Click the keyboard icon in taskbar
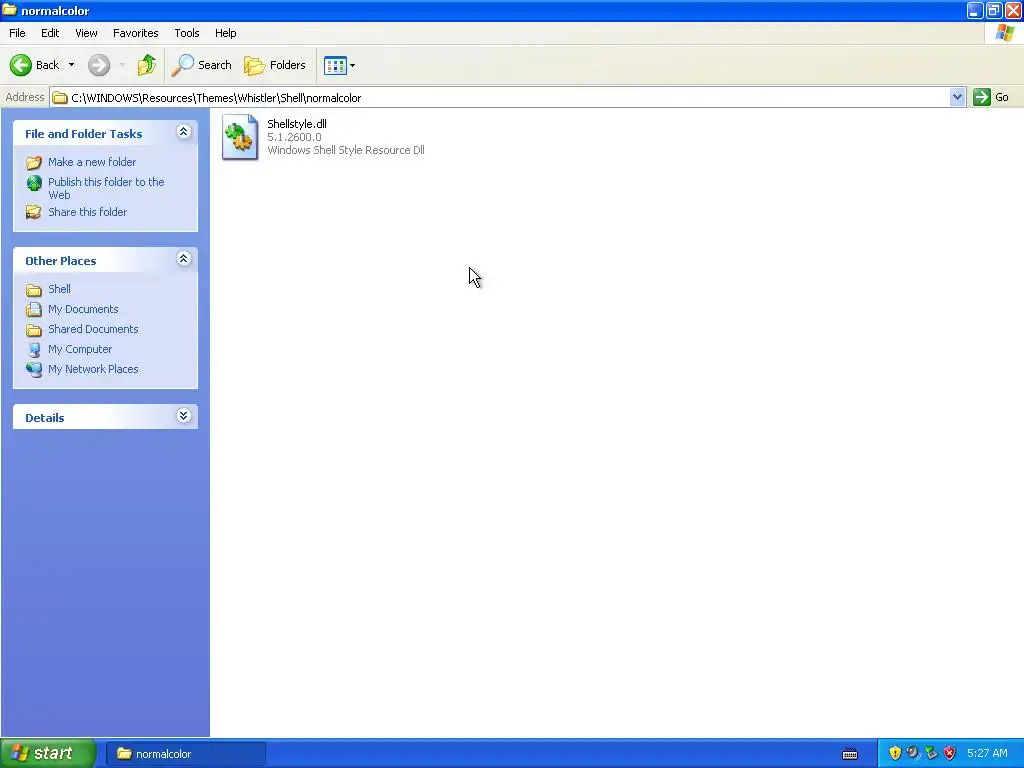This screenshot has width=1024, height=768. (850, 754)
